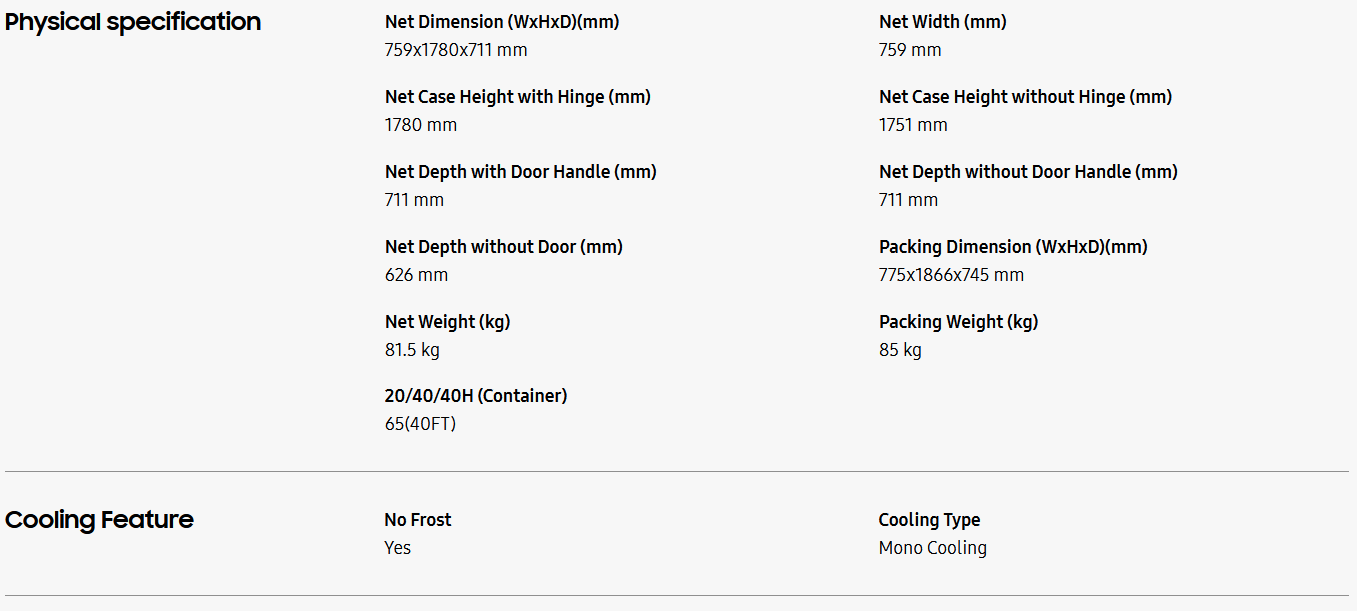Click the 626 mm depth value
This screenshot has width=1357, height=611.
click(416, 275)
